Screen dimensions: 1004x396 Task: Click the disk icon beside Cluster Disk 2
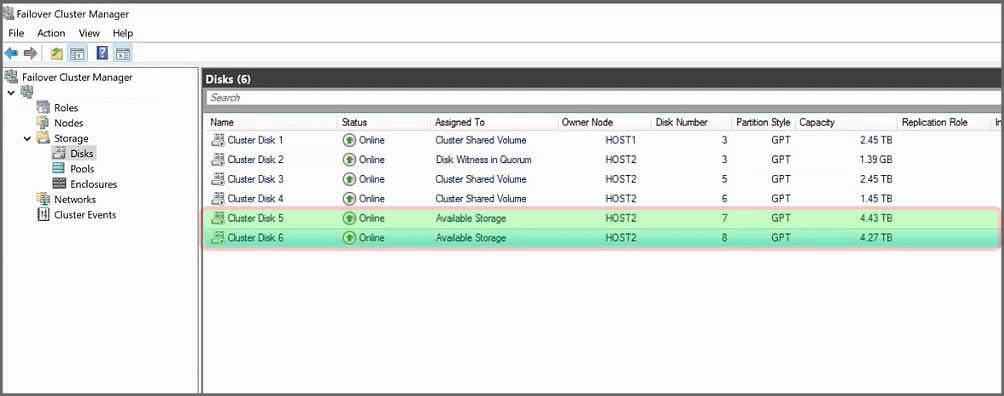[x=218, y=160]
